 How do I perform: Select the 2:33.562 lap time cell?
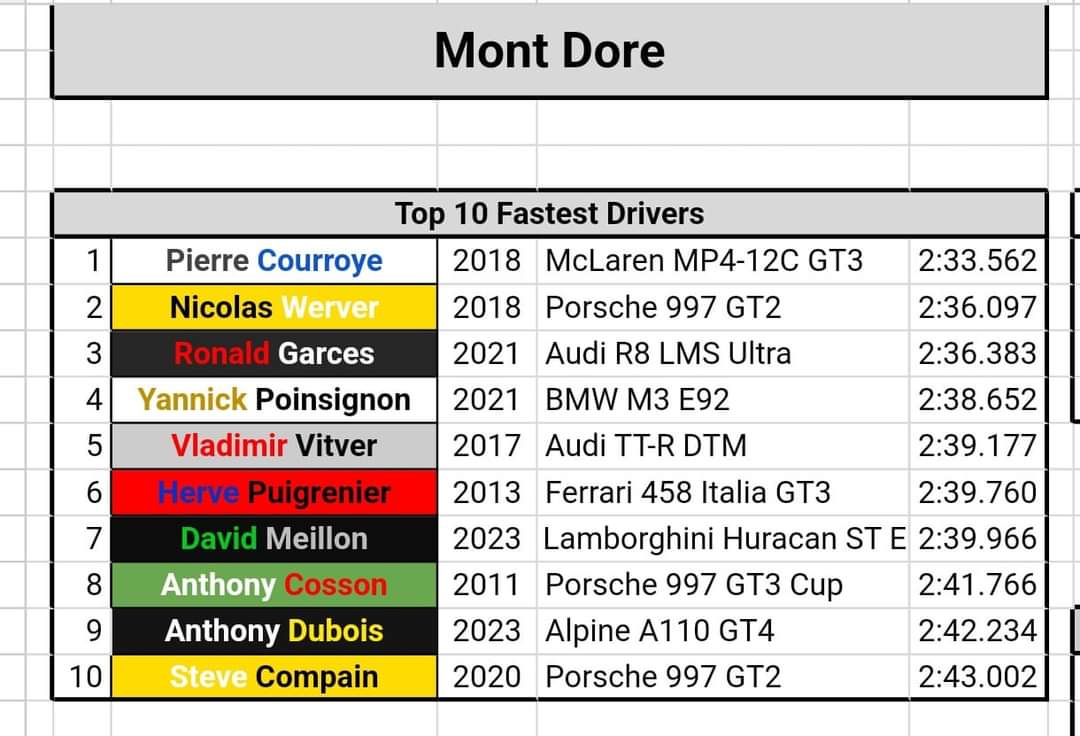click(977, 261)
